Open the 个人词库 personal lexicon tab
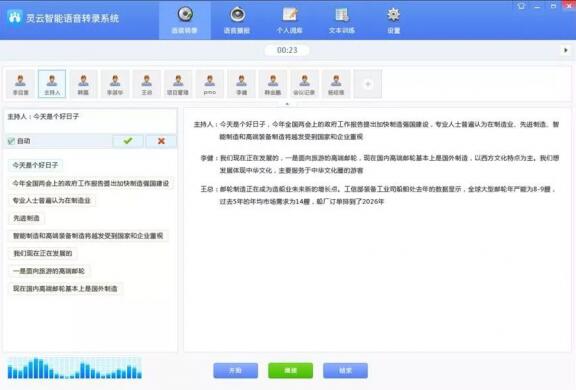 [289, 21]
